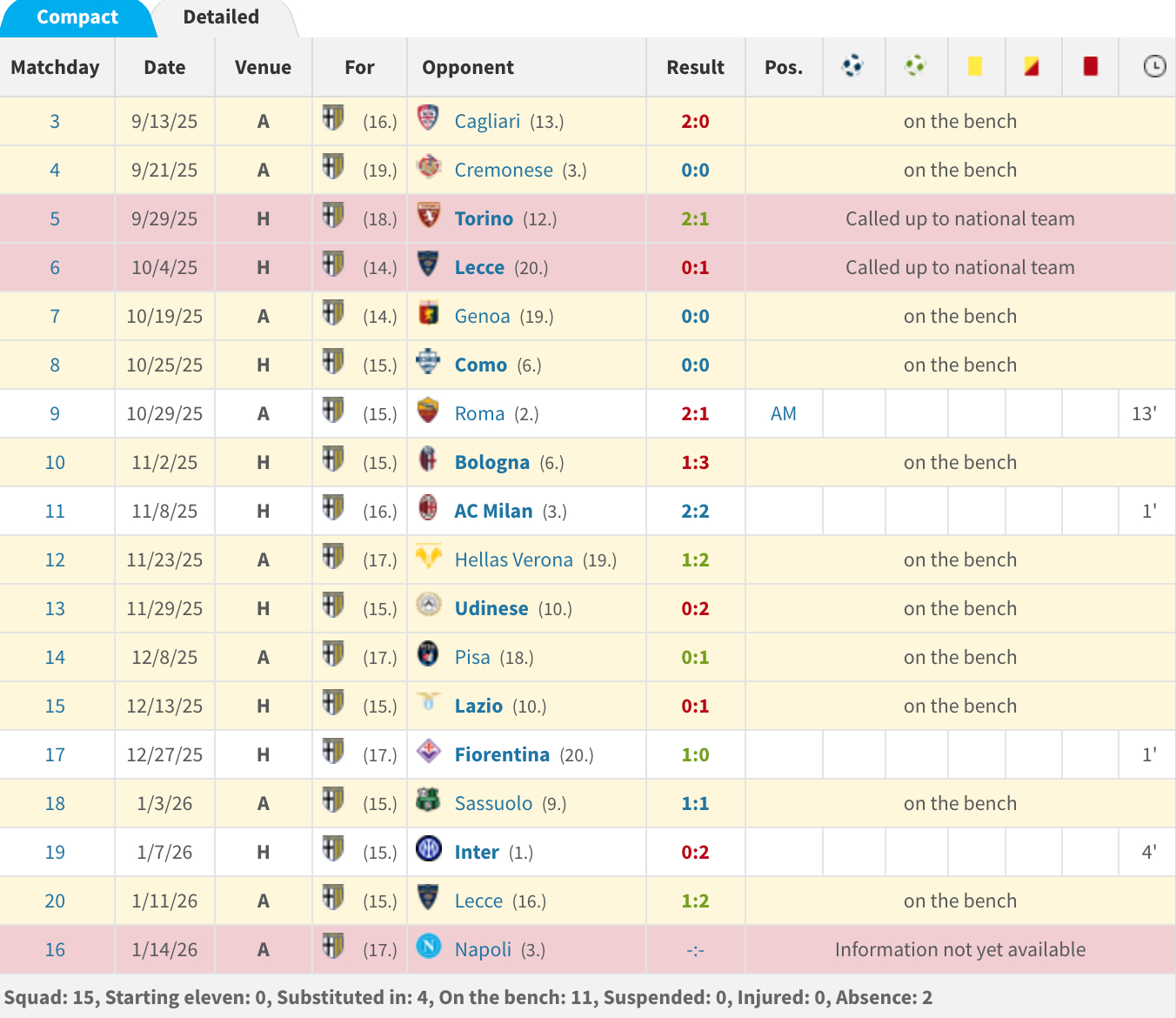Click the yellow card column icon
Viewport: 1176px width, 1018px height.
(x=975, y=66)
